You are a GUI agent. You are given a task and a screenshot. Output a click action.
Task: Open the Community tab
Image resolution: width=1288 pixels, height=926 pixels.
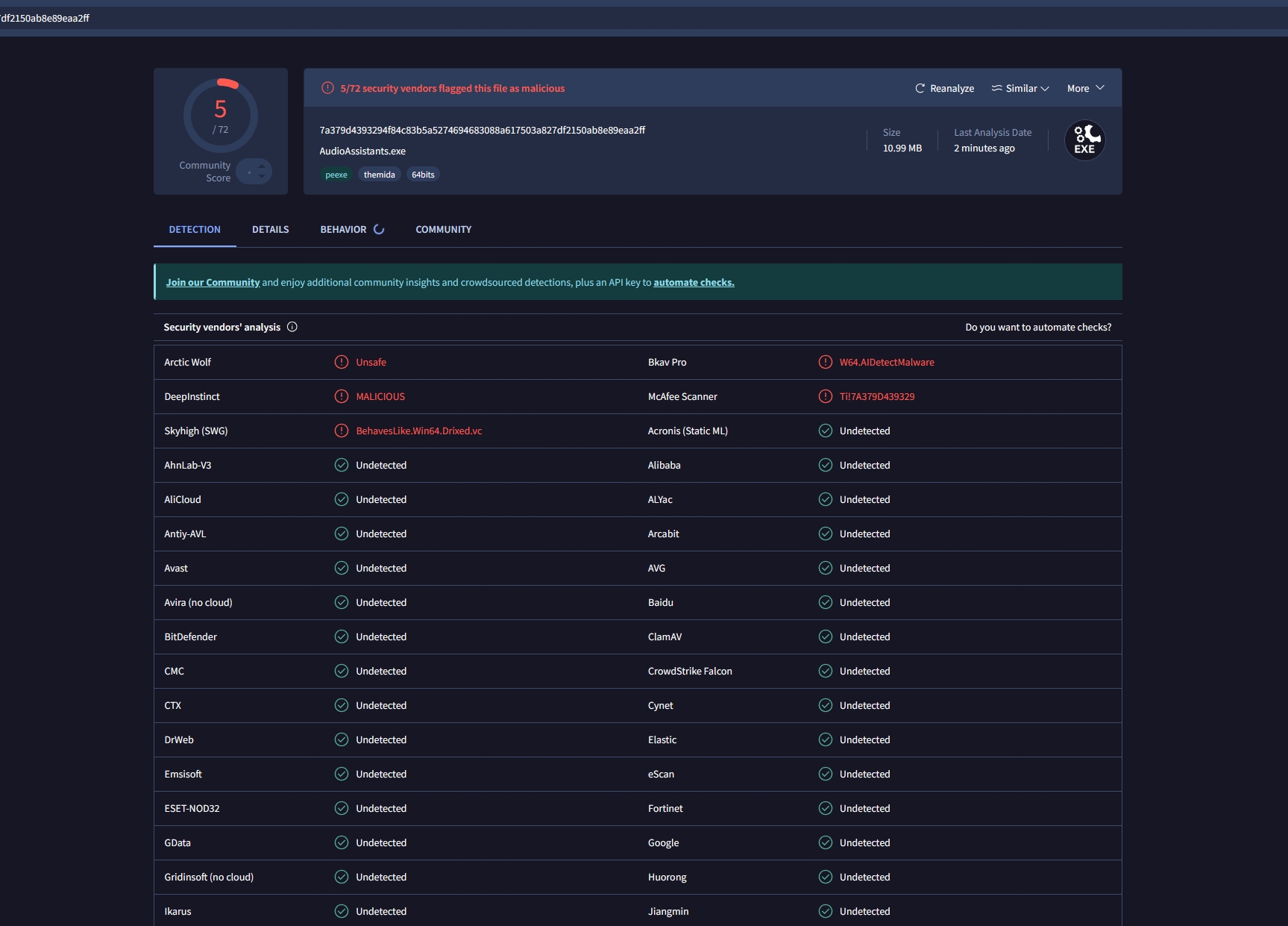(443, 229)
